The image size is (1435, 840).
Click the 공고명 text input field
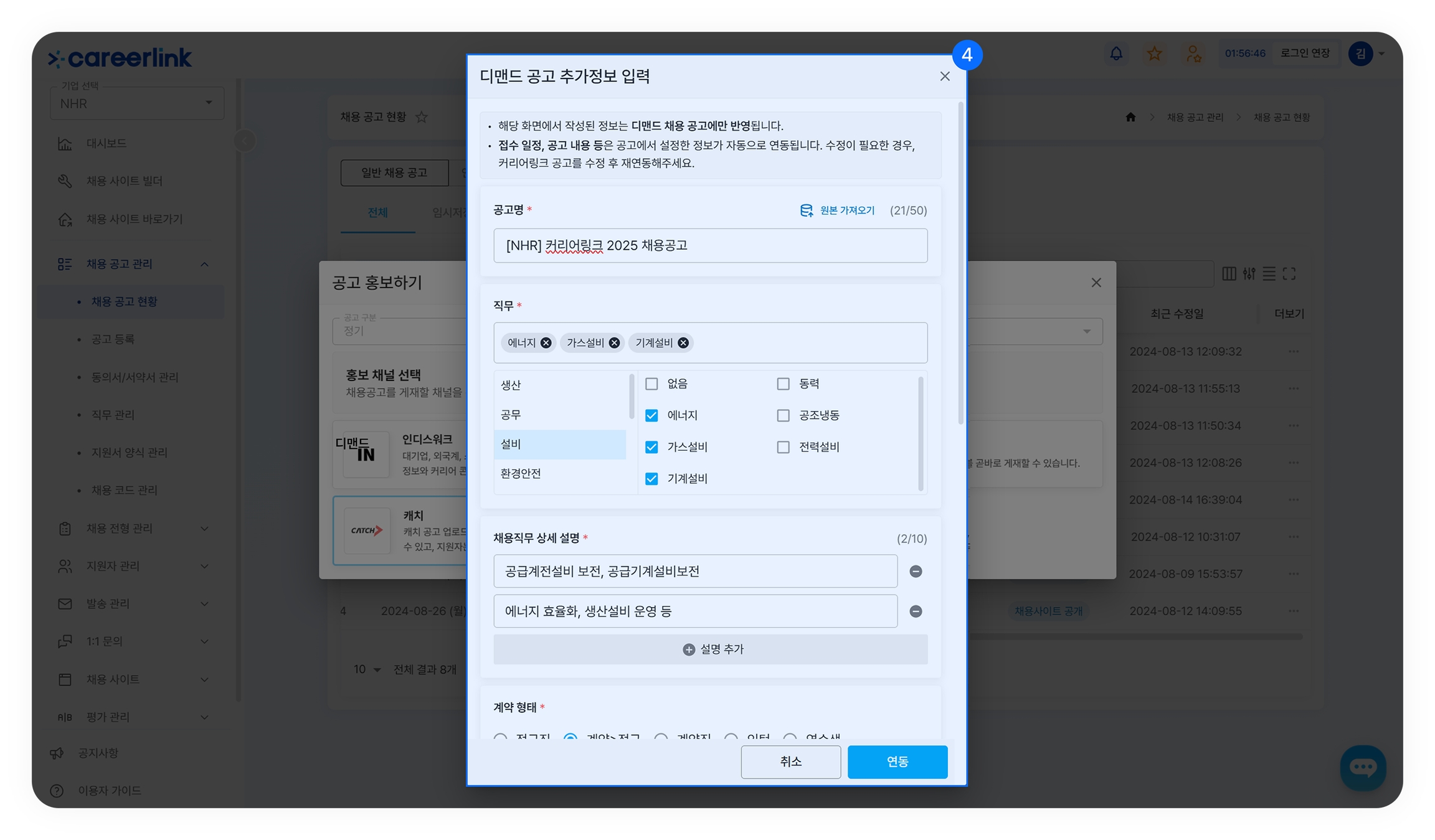coord(710,246)
